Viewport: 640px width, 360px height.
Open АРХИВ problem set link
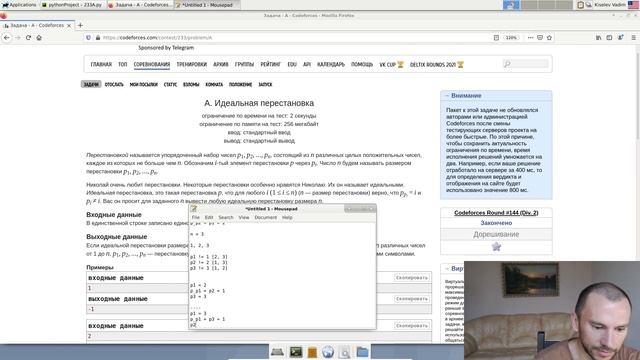[221, 64]
